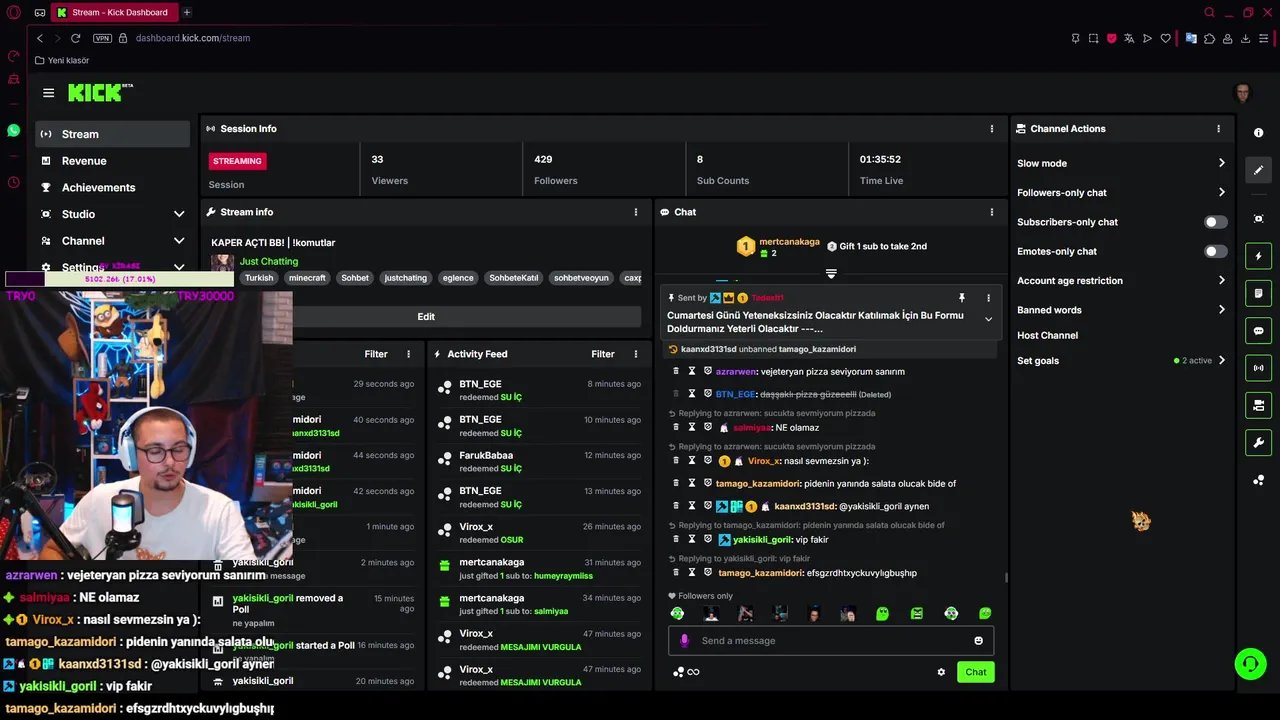The image size is (1280, 720).
Task: Open new browser tab with plus icon
Action: (x=186, y=12)
